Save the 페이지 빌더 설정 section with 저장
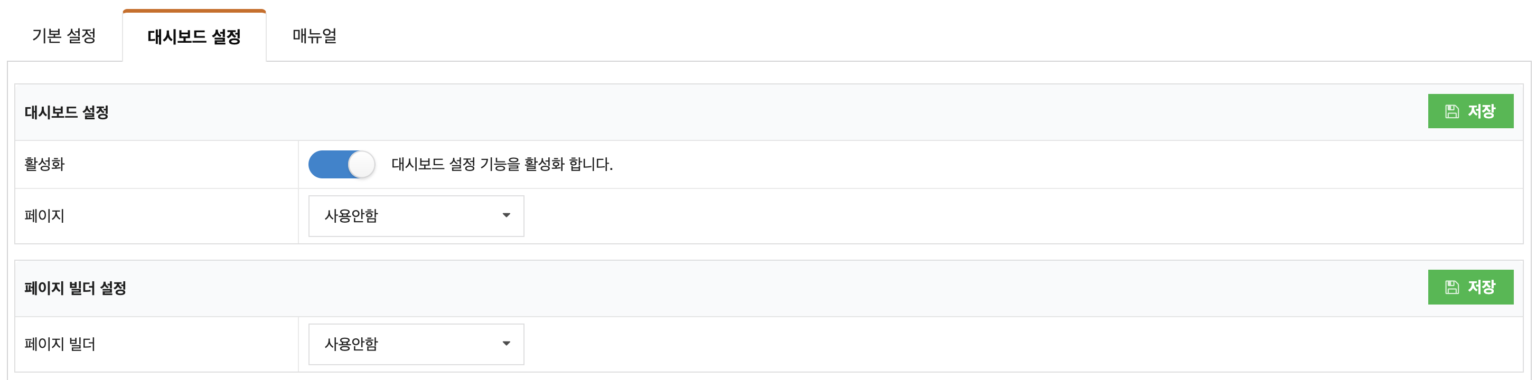The height and width of the screenshot is (380, 1536). 1470,288
